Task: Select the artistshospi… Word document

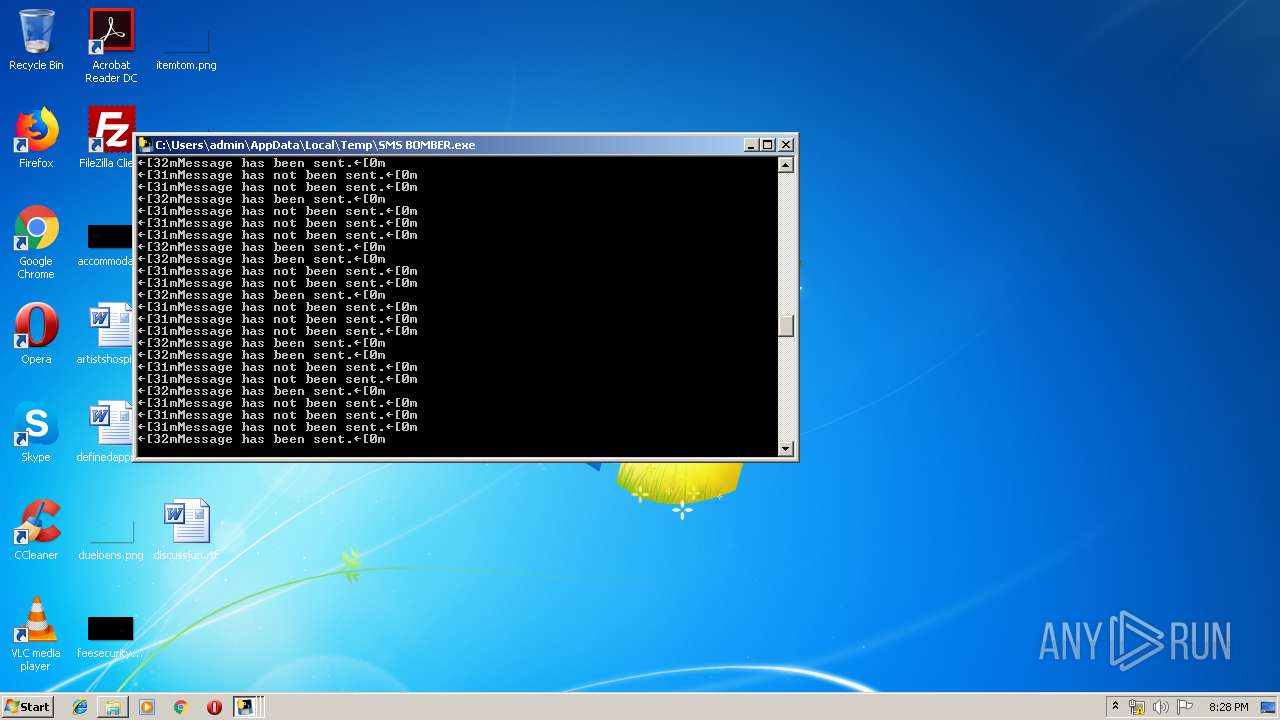Action: (x=107, y=334)
